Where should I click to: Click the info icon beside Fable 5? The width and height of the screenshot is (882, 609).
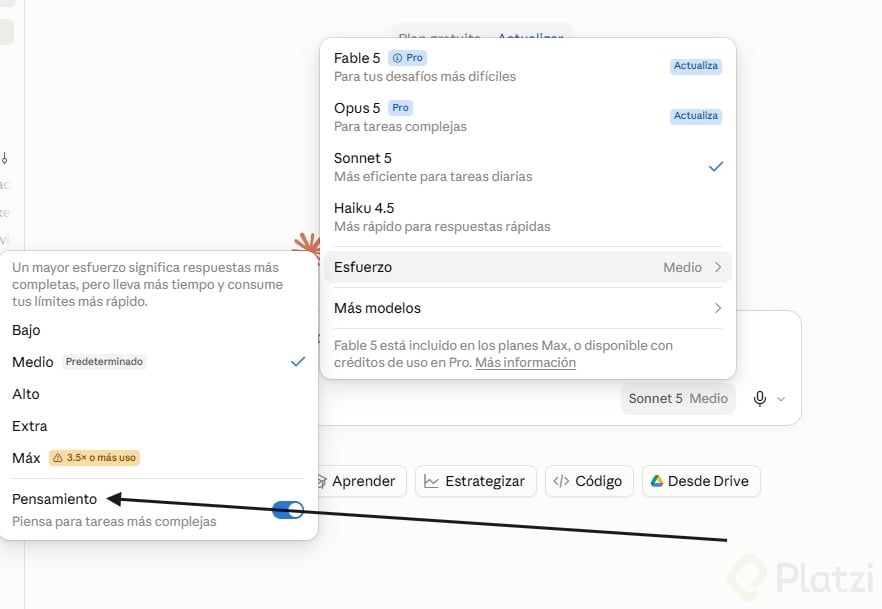pos(397,58)
